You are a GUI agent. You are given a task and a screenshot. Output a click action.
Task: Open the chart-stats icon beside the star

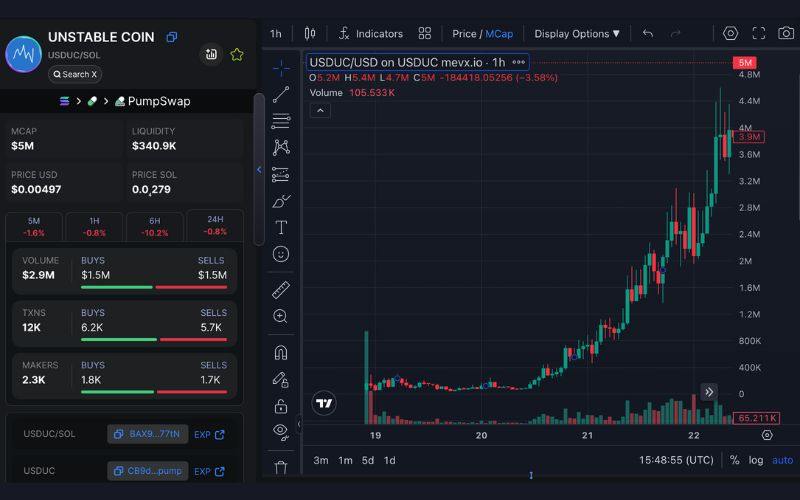coord(211,55)
